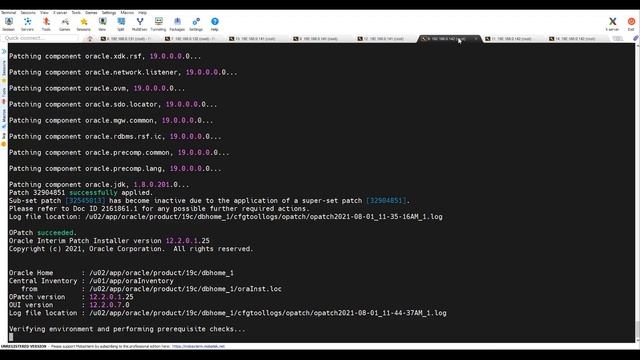Expand the sidebar double-chevron
Screen dimensions: 640x360
(x=4, y=51)
